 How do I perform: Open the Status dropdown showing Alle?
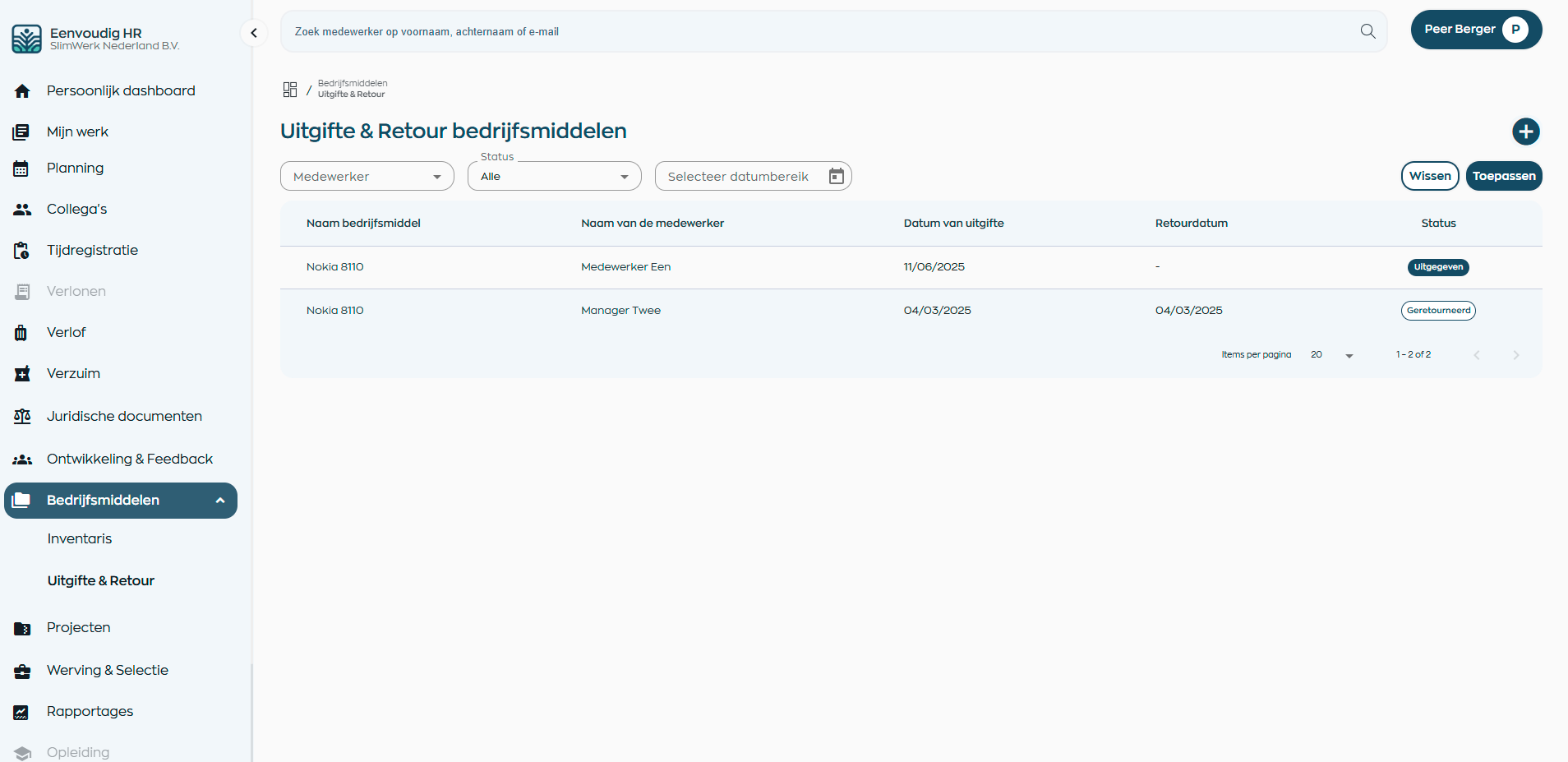click(x=554, y=177)
